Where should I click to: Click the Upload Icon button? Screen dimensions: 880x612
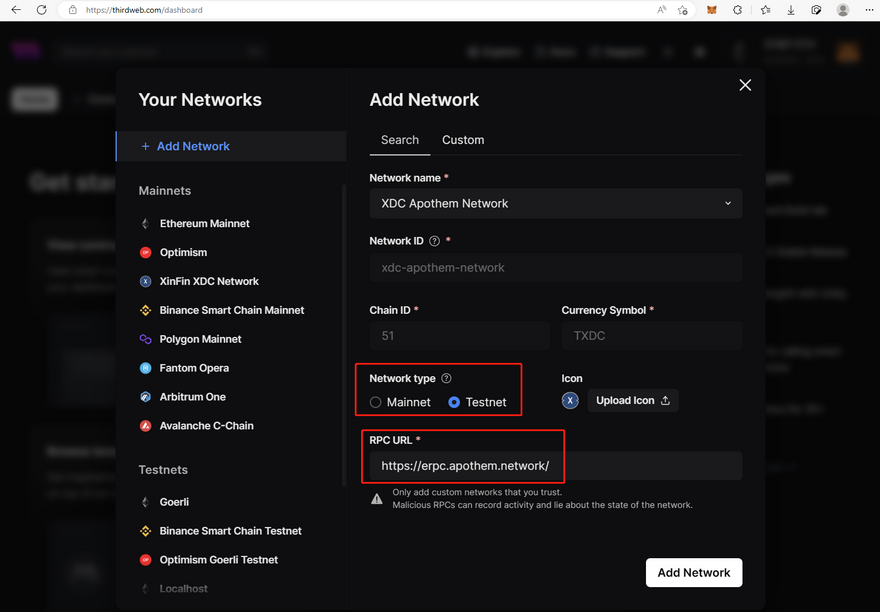click(633, 401)
